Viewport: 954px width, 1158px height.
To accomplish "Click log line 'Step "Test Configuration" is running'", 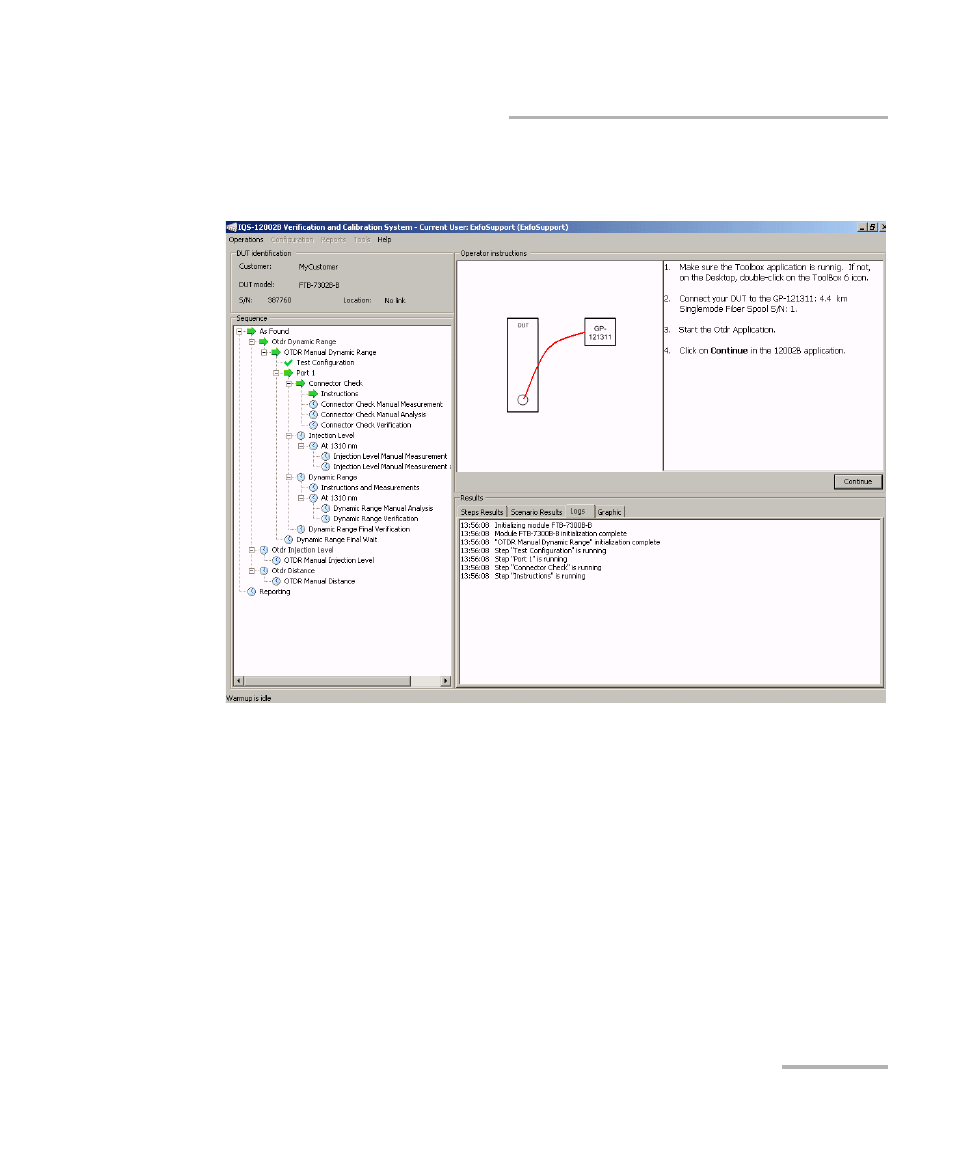I will (533, 551).
